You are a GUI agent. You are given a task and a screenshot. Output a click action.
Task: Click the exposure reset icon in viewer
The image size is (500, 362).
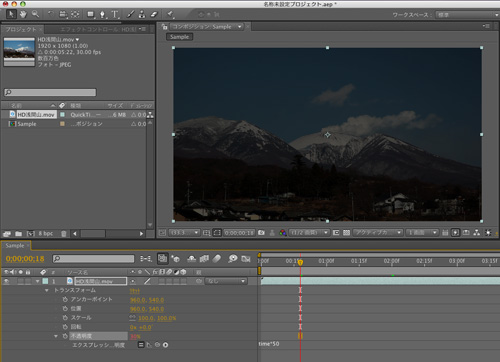pos(488,233)
